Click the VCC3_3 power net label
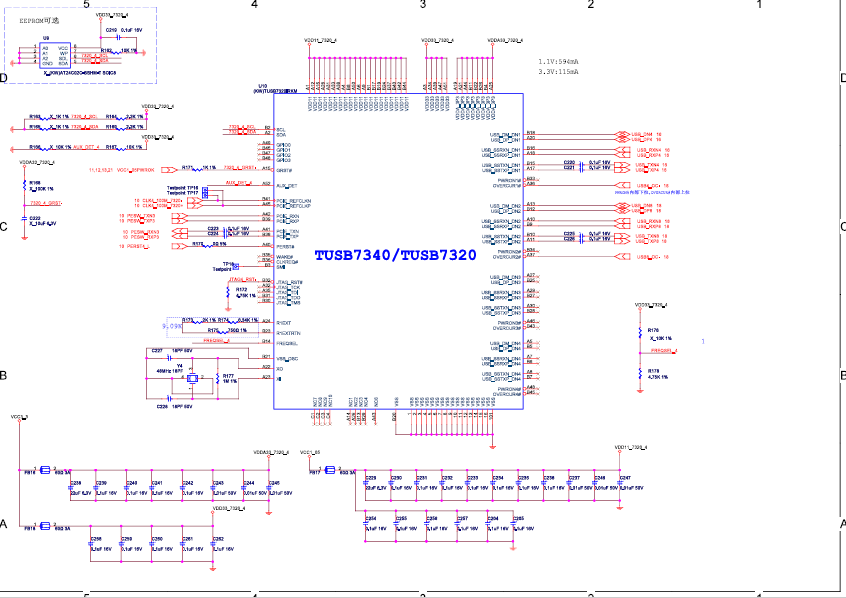Image resolution: width=846 pixels, height=598 pixels. [19, 417]
